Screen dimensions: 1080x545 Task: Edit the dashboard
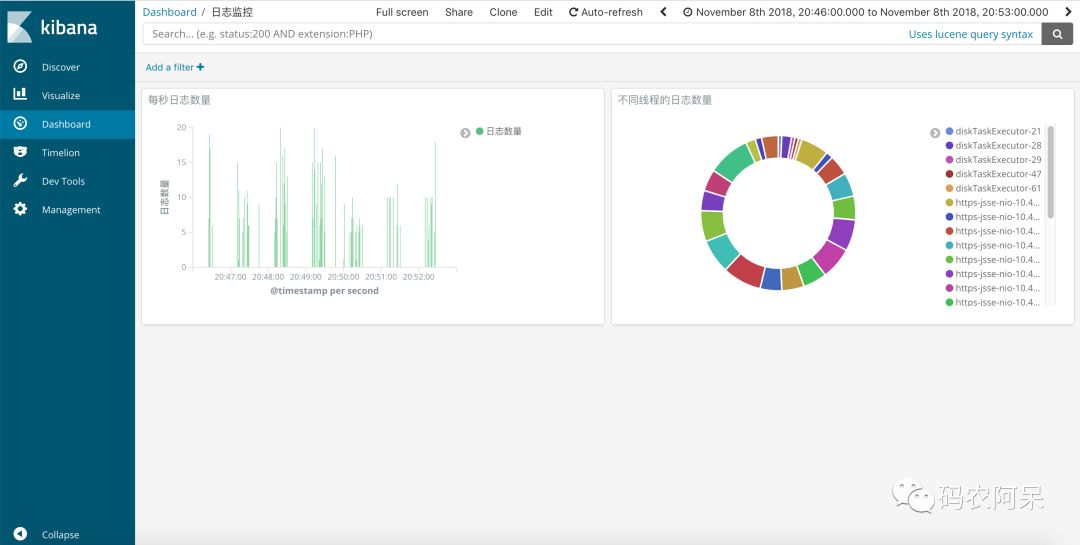(x=543, y=12)
